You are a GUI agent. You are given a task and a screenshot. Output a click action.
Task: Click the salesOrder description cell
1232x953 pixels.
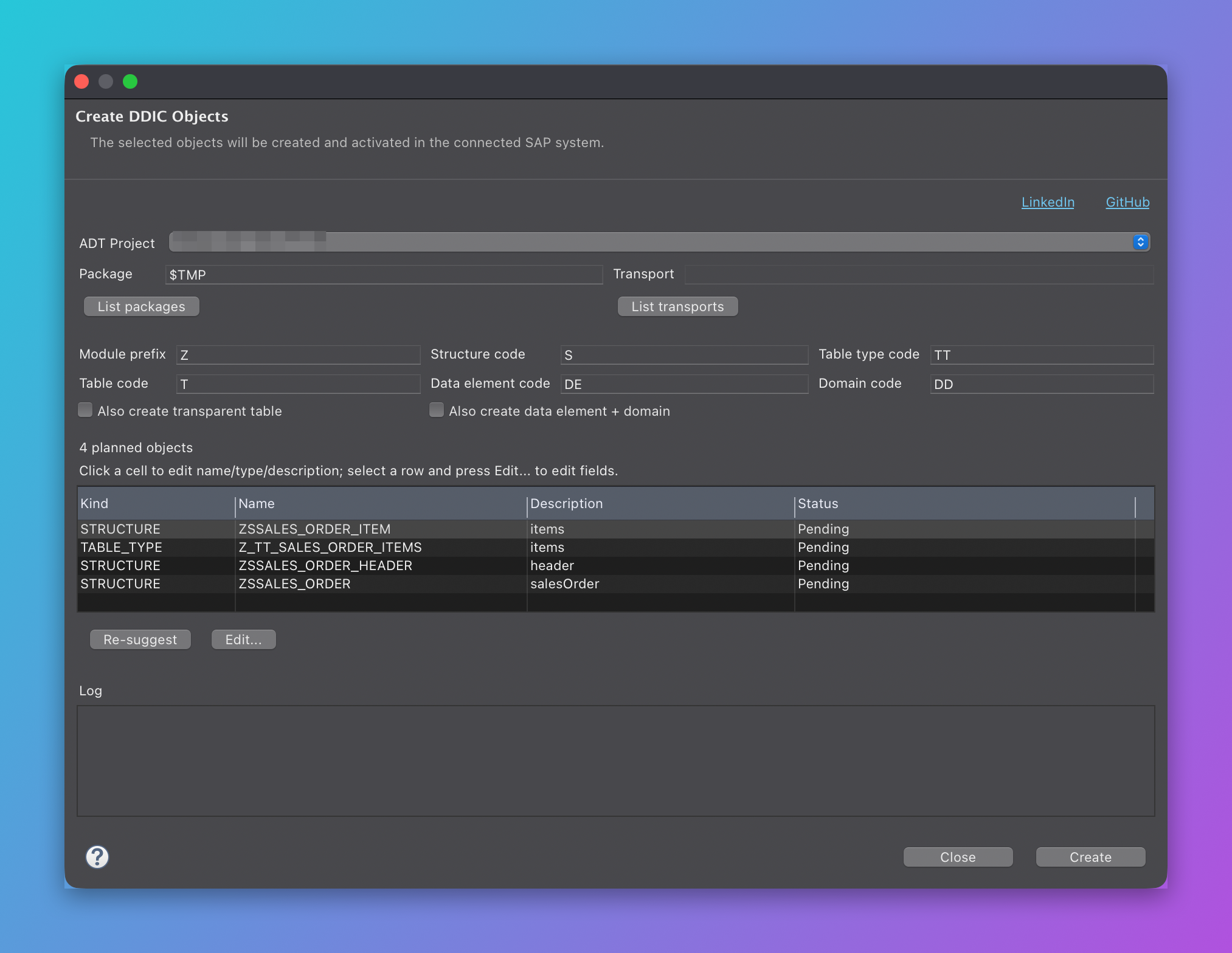click(660, 584)
